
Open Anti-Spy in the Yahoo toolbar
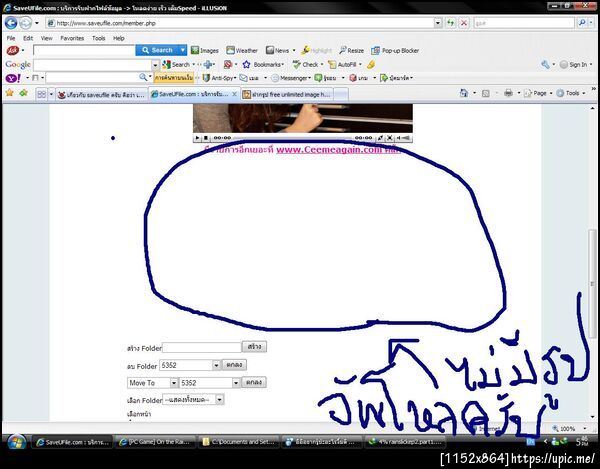218,78
